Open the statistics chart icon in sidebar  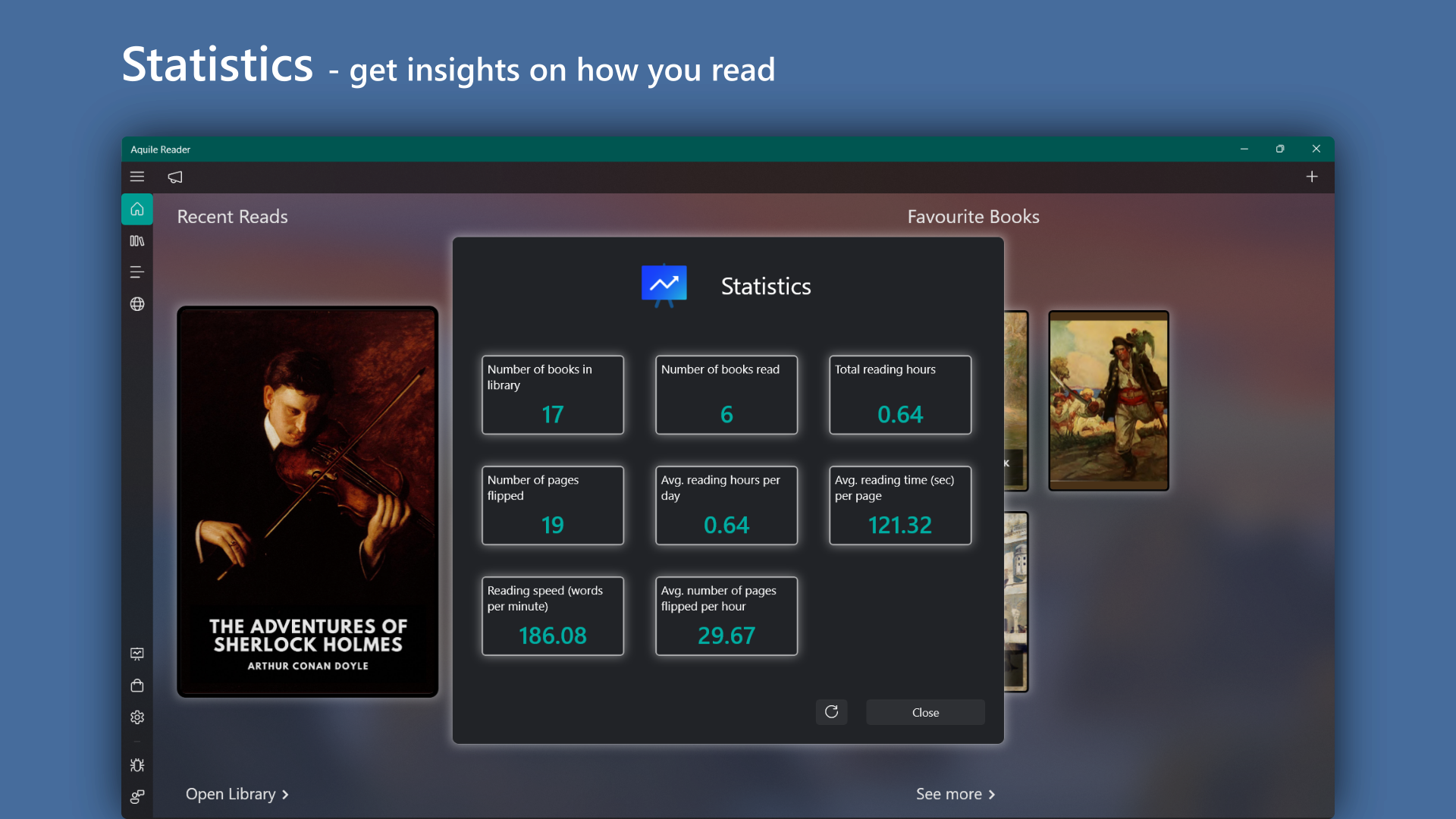pyautogui.click(x=136, y=654)
